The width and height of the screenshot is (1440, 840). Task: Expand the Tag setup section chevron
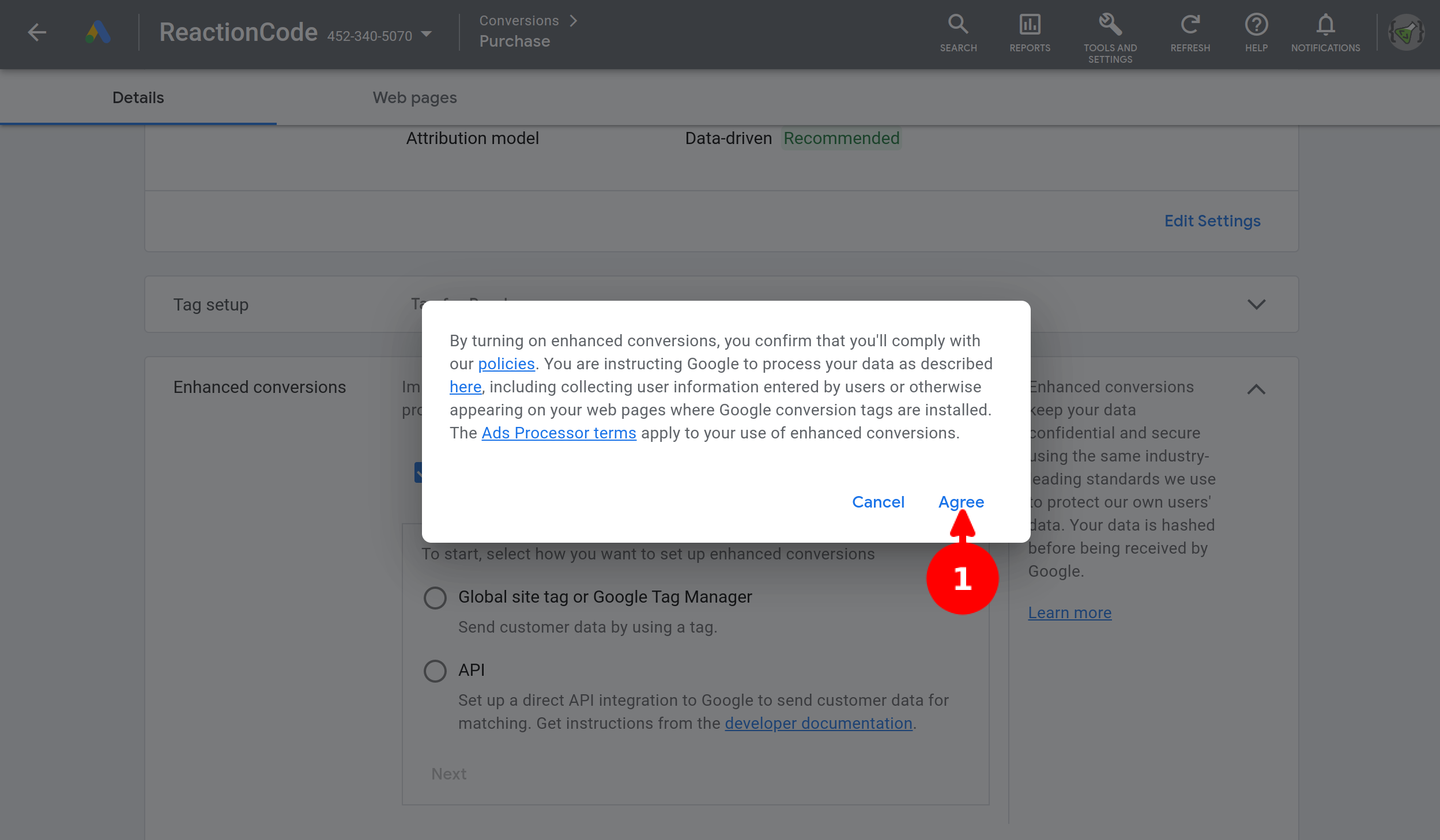pyautogui.click(x=1256, y=304)
